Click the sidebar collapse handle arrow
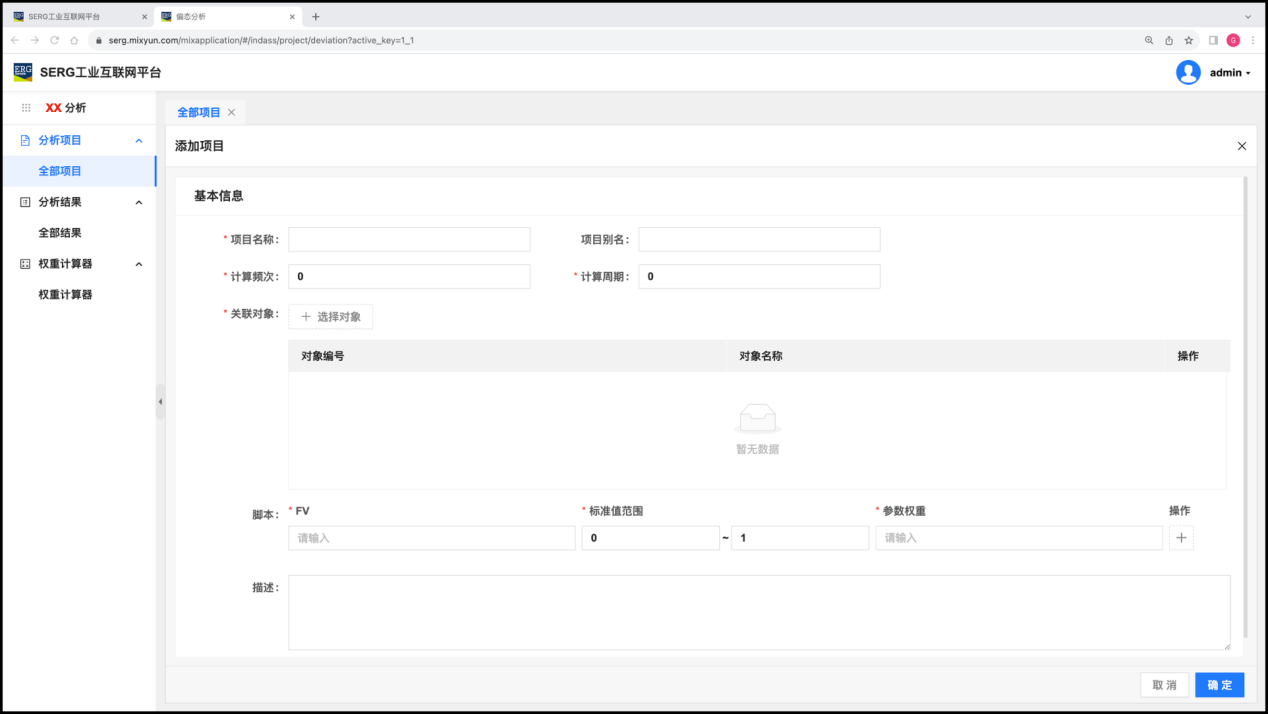Viewport: 1268px width, 714px height. point(160,402)
